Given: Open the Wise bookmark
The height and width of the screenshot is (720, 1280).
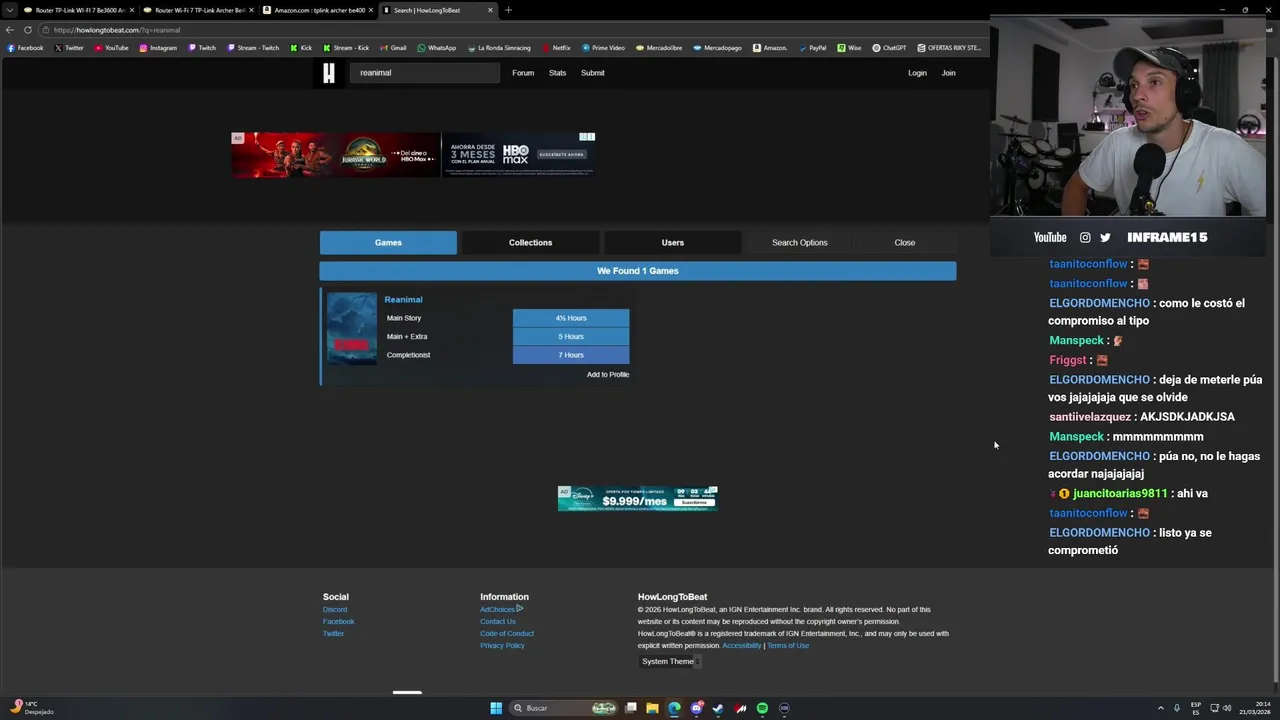Looking at the screenshot, I should tap(849, 48).
